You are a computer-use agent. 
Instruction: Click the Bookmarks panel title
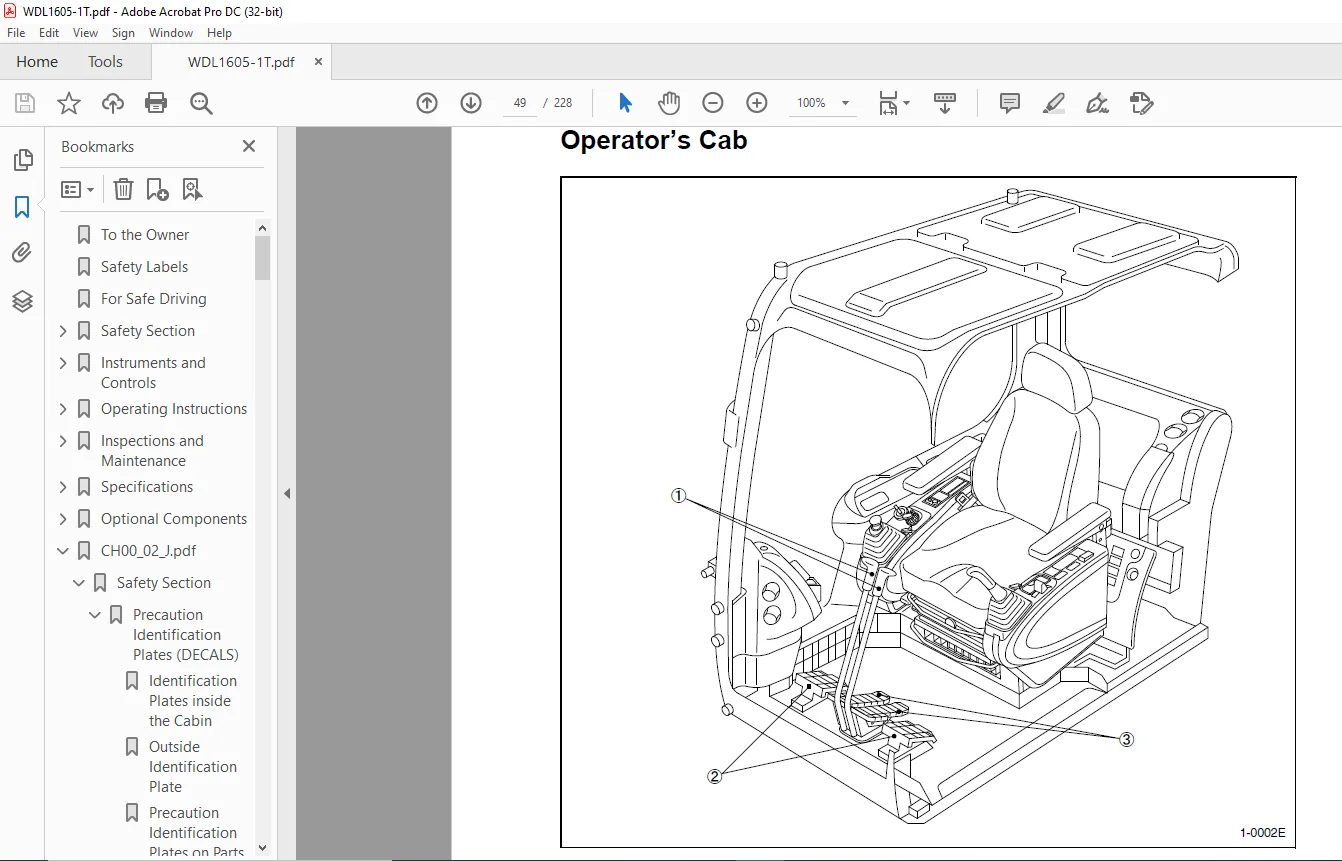click(97, 147)
